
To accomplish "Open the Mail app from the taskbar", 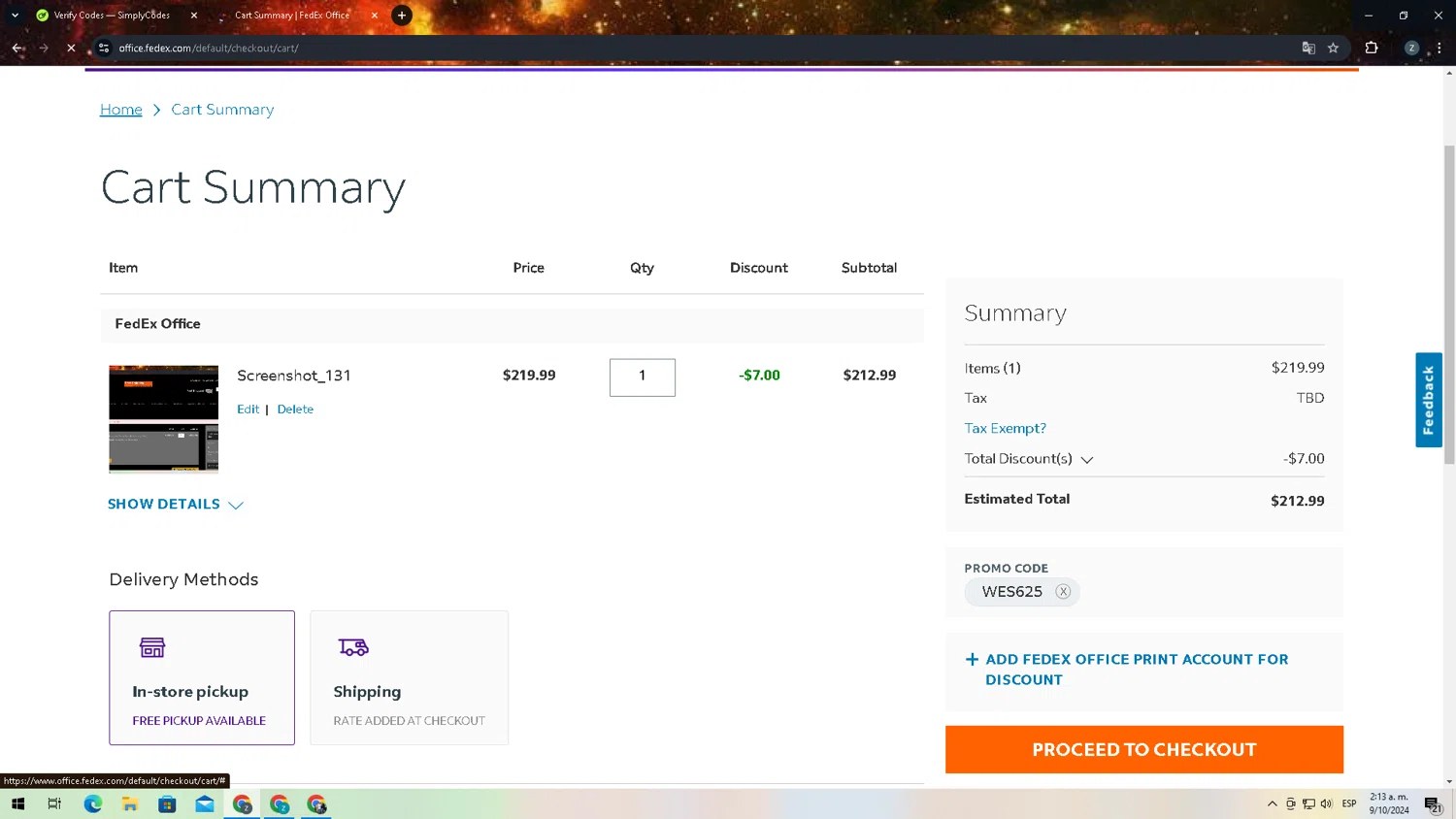I will tap(205, 803).
